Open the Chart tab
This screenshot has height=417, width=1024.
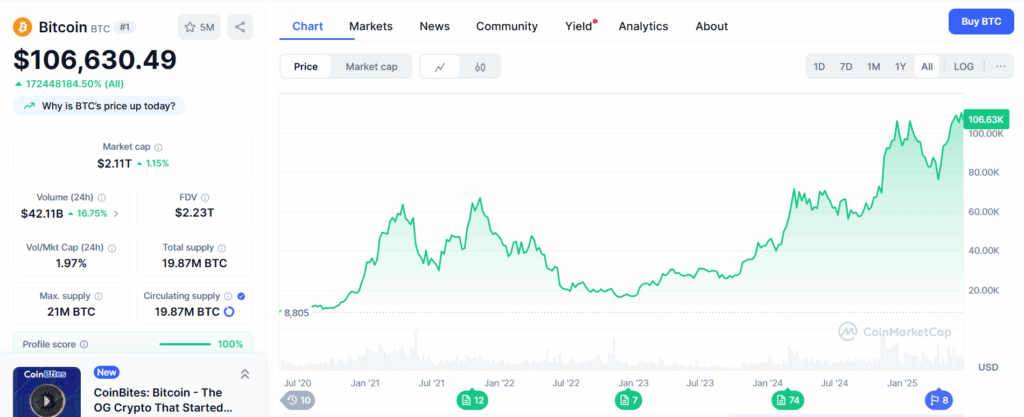point(308,26)
